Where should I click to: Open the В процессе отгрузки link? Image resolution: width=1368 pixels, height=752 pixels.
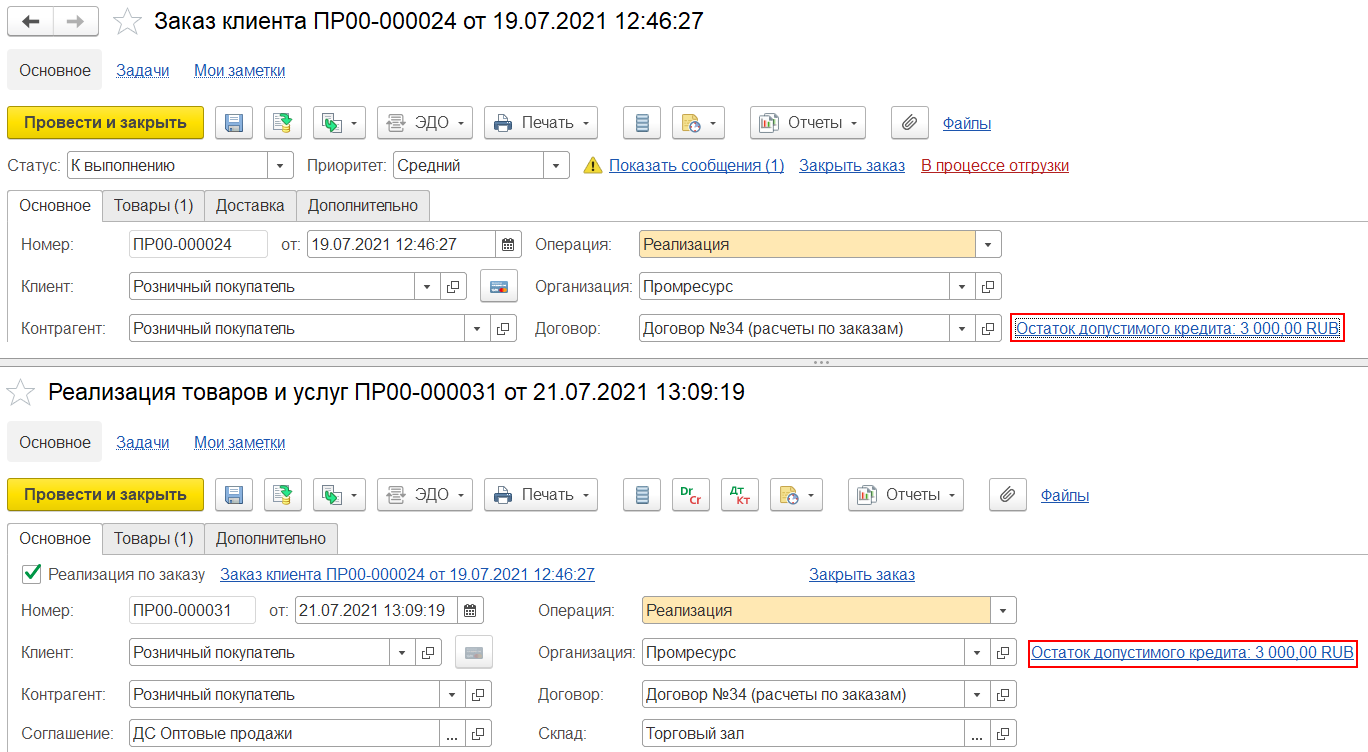995,166
